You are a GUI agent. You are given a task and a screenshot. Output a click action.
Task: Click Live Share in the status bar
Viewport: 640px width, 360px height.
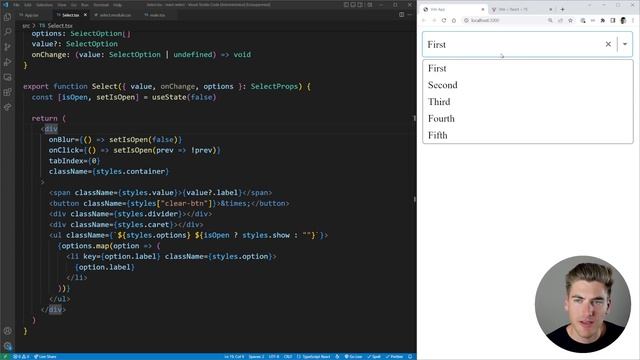point(45,356)
